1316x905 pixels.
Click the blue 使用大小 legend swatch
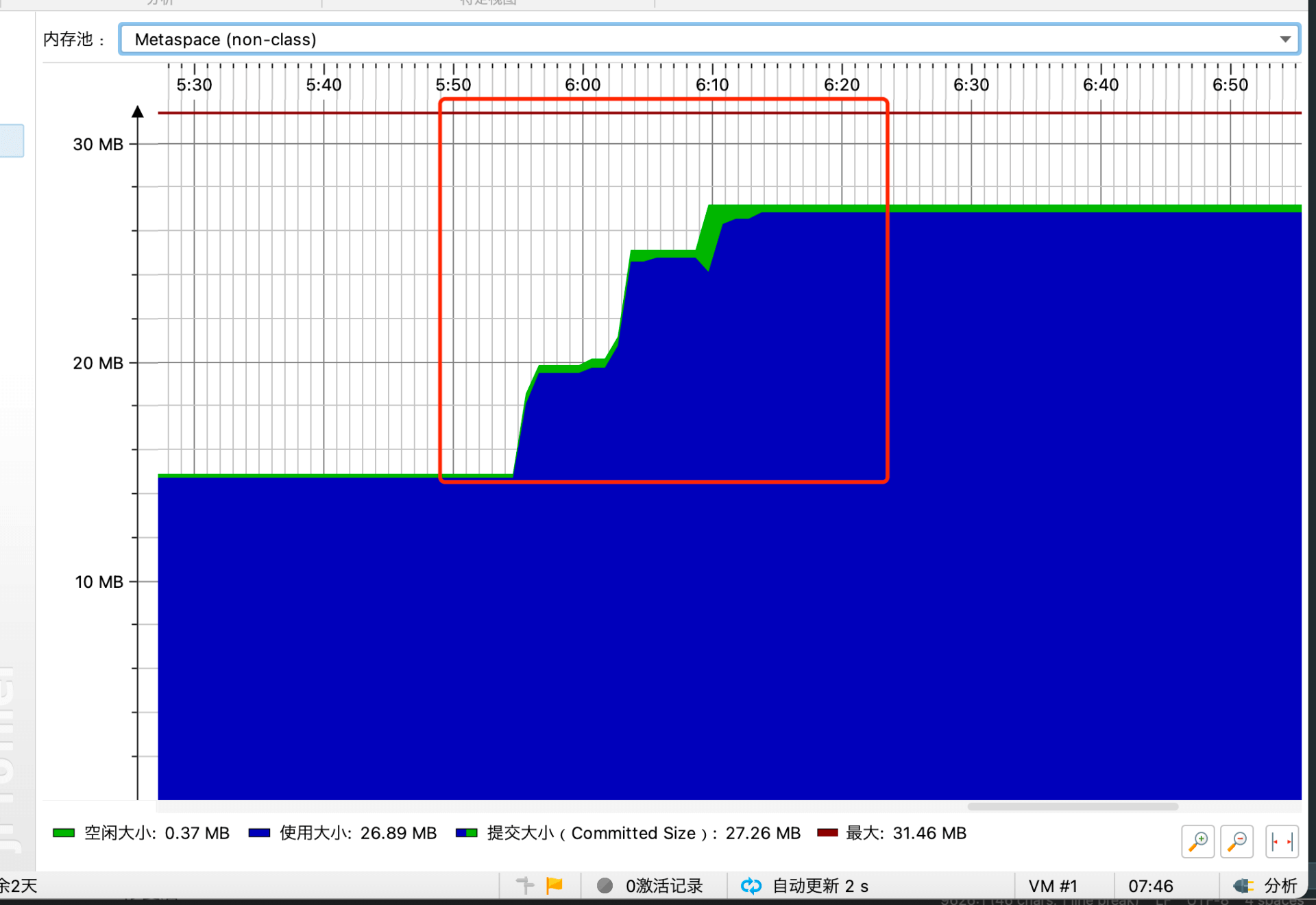[259, 833]
